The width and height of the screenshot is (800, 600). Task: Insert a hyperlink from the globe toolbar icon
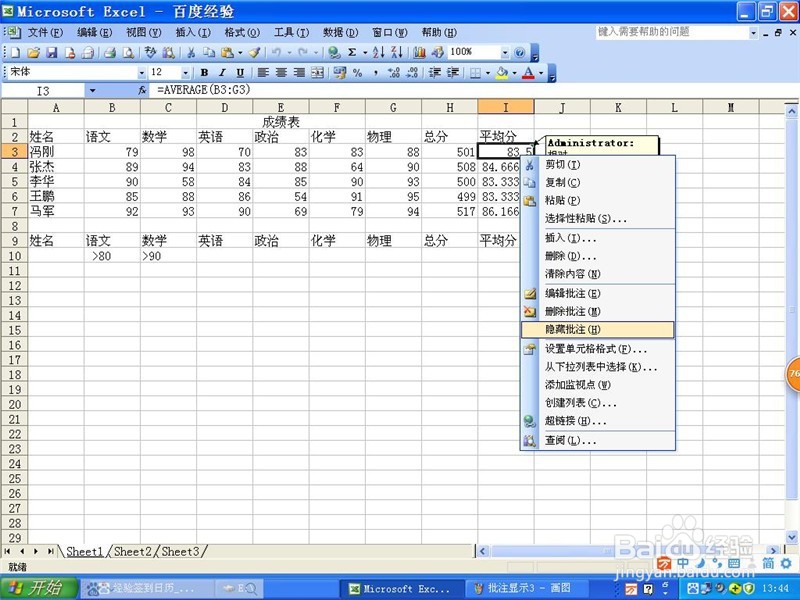(334, 53)
